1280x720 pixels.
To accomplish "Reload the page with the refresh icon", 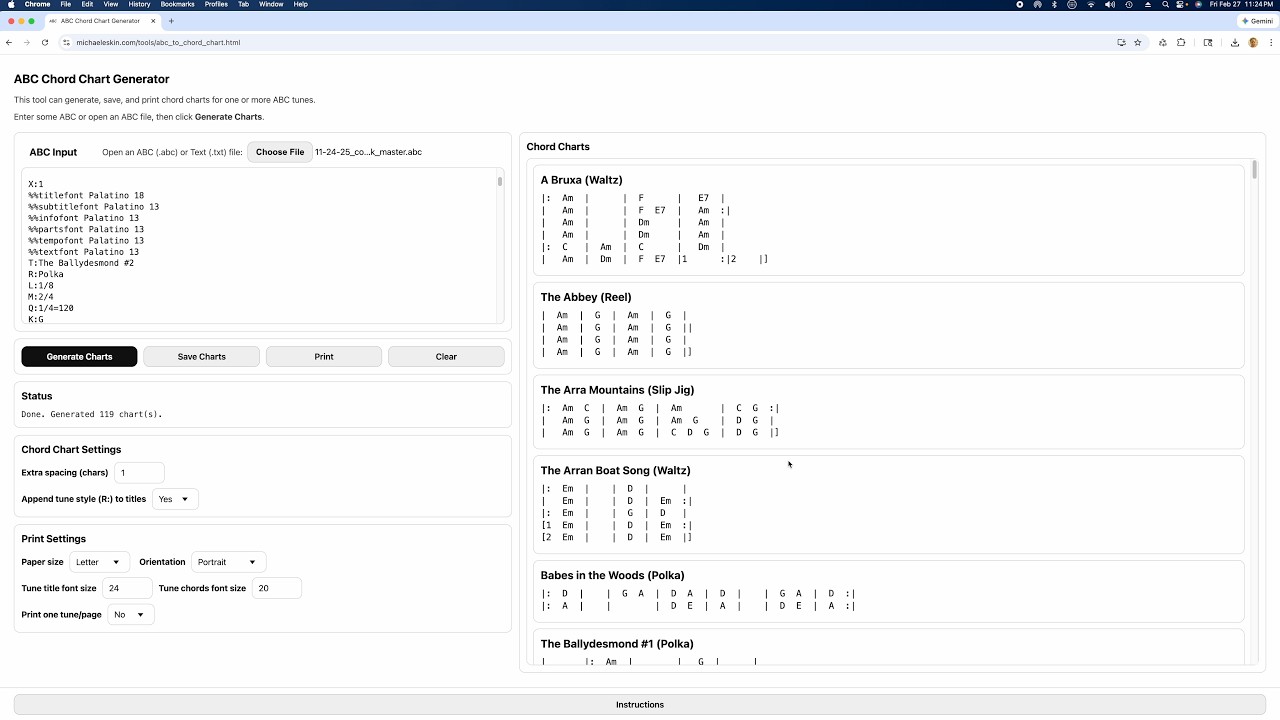I will 45,42.
